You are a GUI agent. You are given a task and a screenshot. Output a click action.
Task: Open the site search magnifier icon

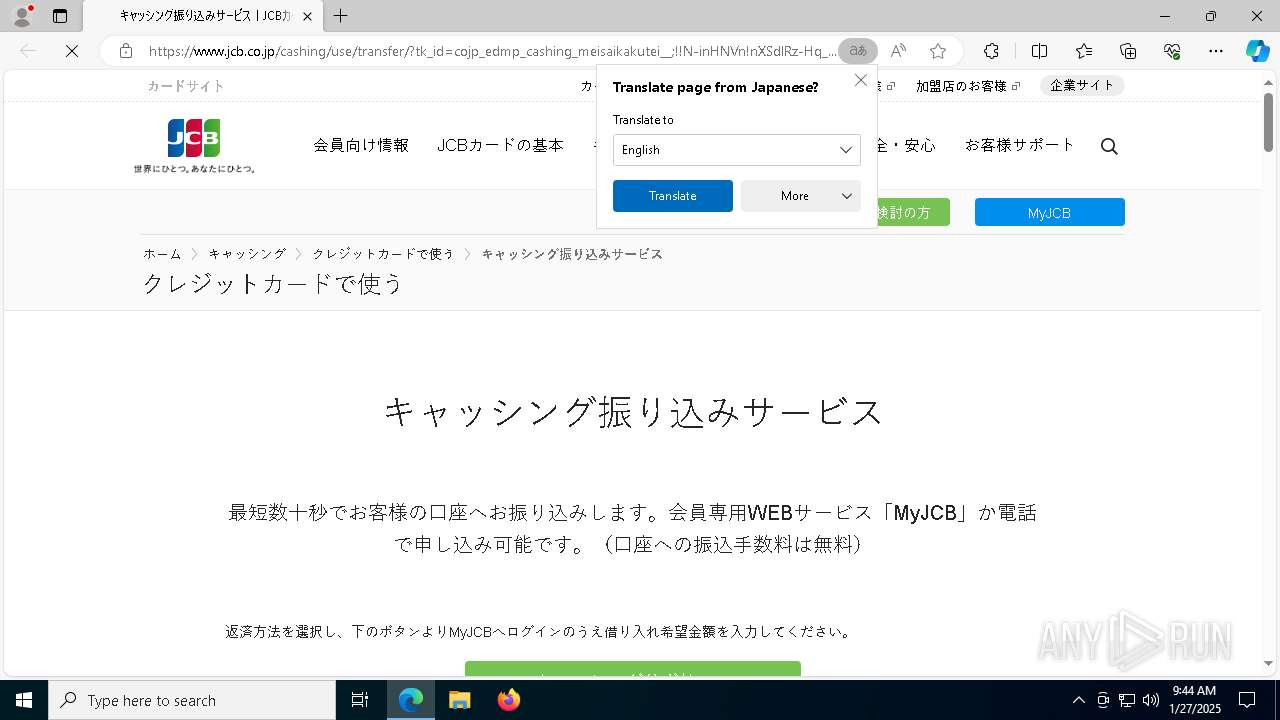(1109, 146)
